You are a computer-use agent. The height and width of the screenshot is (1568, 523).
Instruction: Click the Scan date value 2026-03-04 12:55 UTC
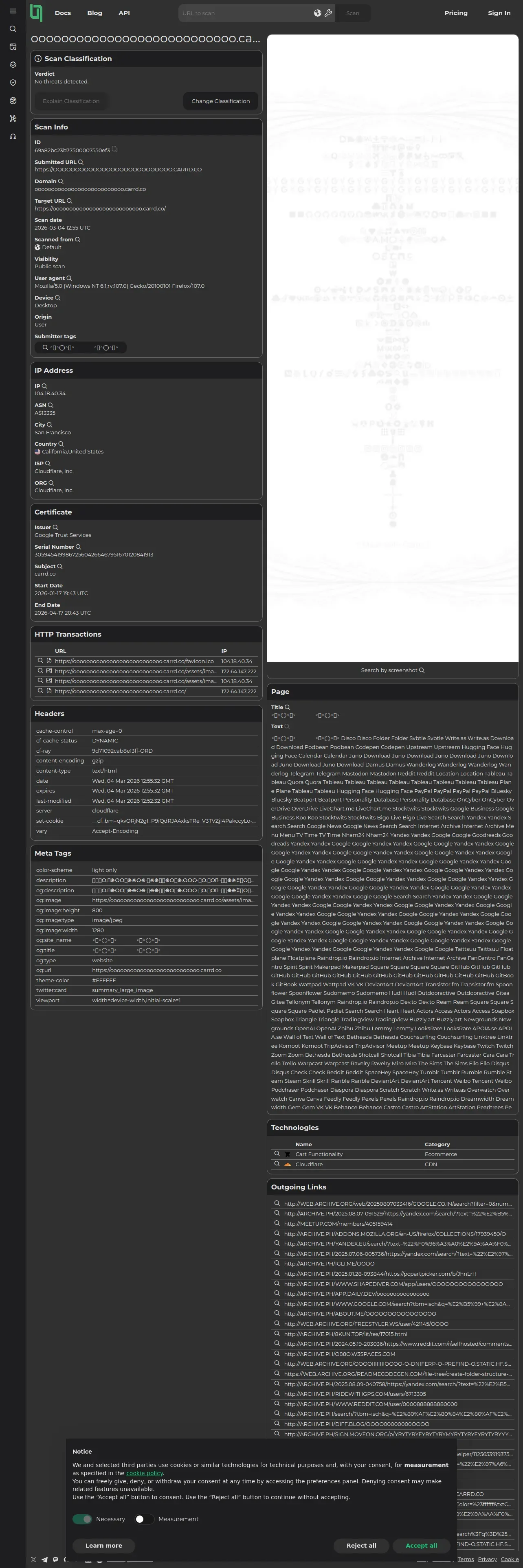[x=62, y=228]
